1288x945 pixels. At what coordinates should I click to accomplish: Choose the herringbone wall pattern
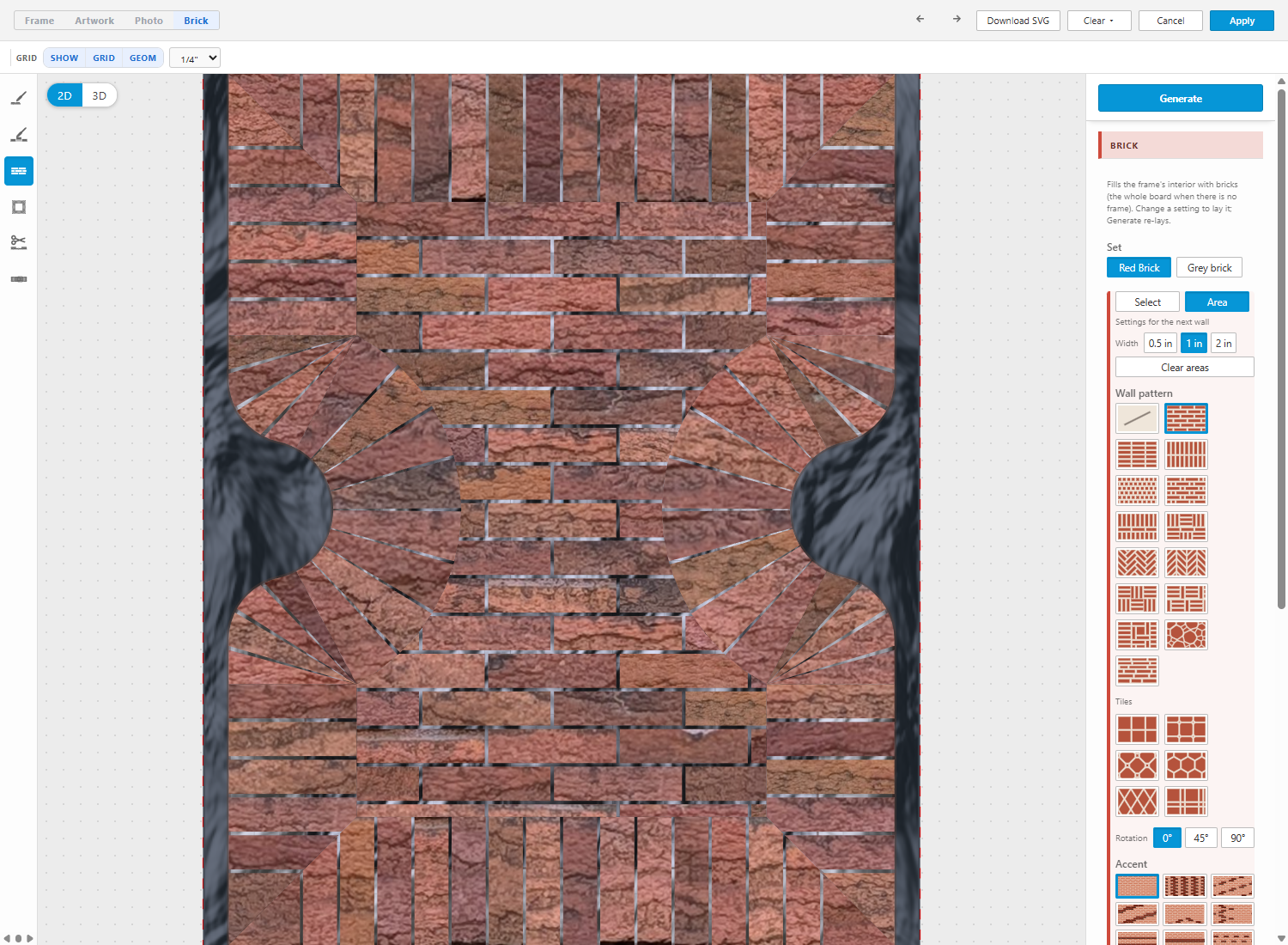tap(1137, 563)
